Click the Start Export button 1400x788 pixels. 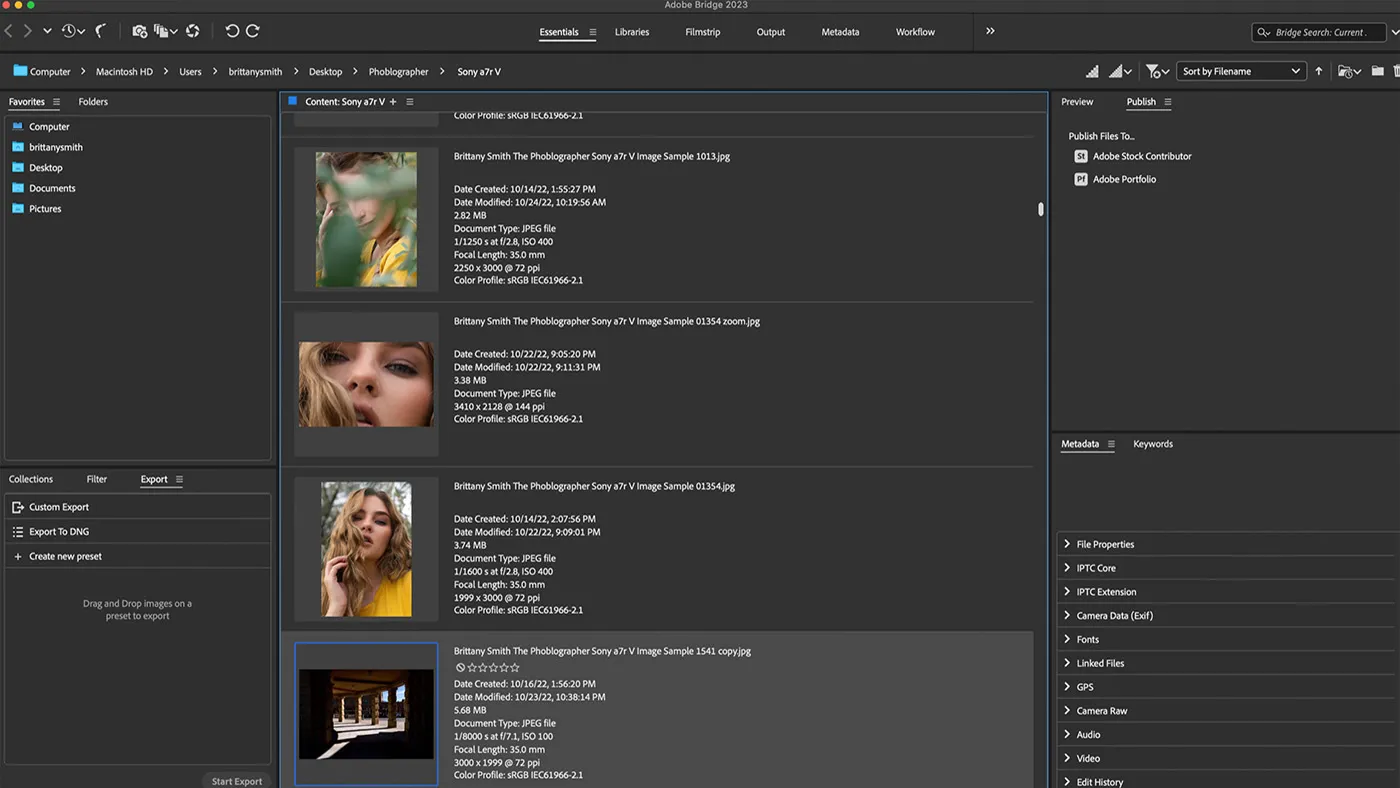point(236,781)
